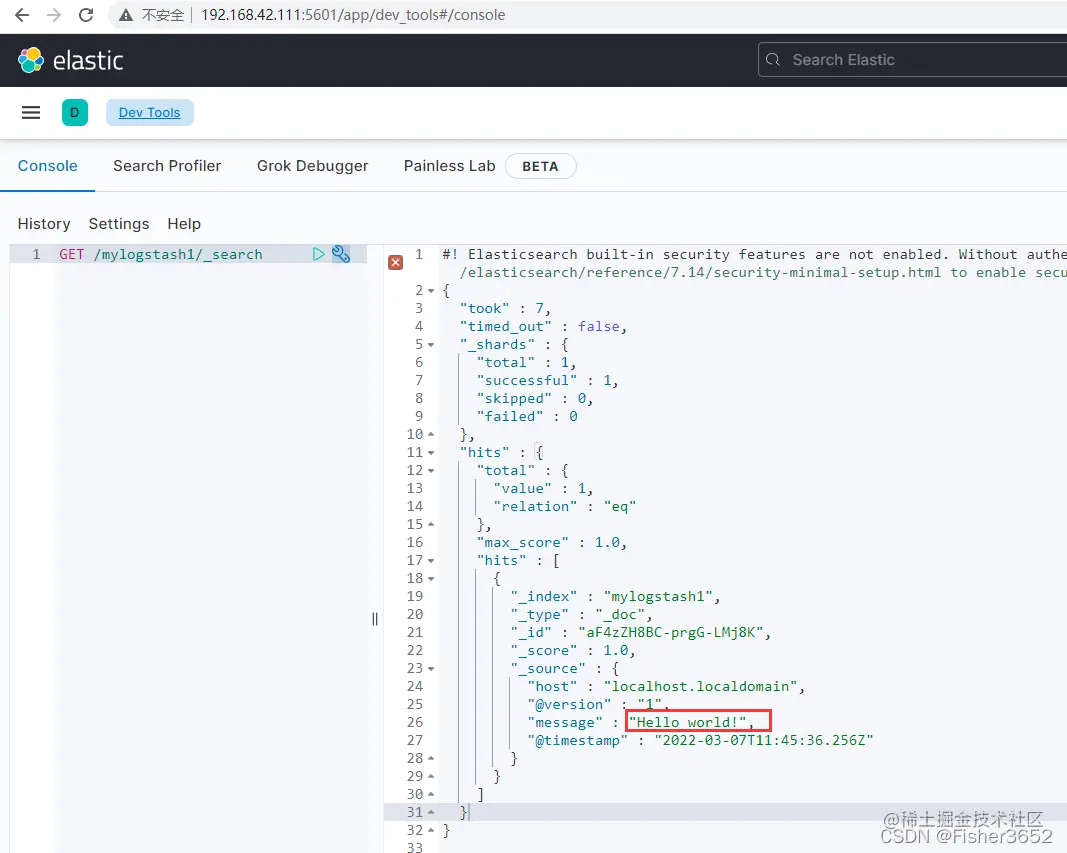
Task: Open the hamburger navigation menu
Action: pos(31,112)
